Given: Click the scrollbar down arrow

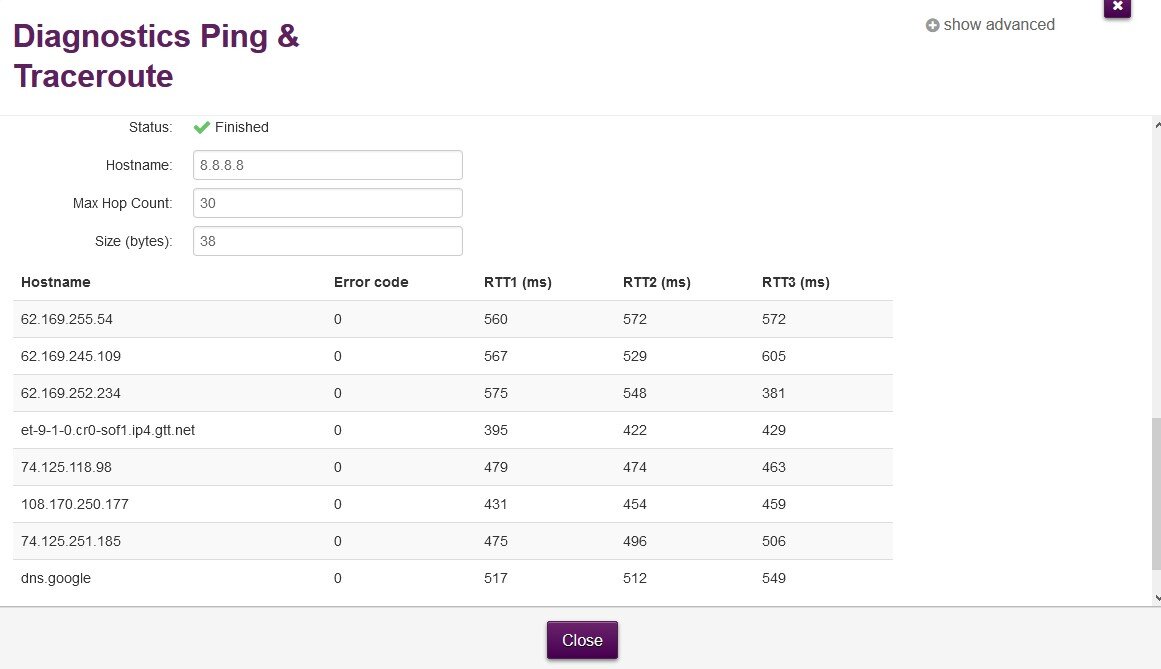Looking at the screenshot, I should tap(1156, 597).
